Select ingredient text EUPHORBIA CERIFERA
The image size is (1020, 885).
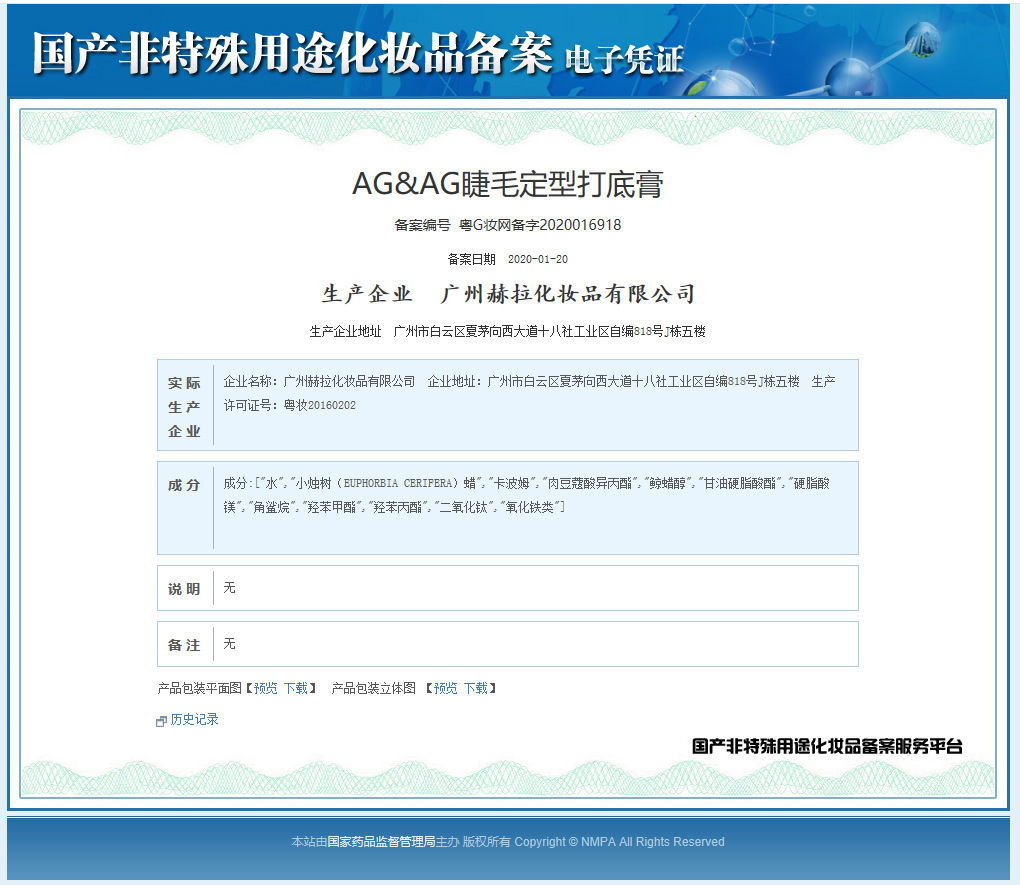click(x=397, y=483)
